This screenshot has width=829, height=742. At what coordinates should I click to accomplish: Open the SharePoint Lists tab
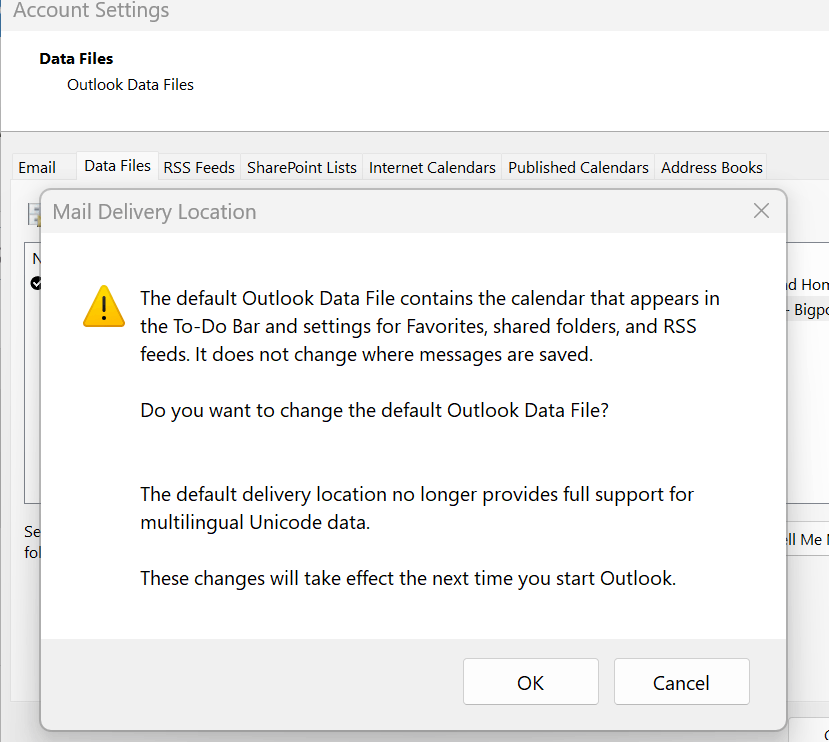tap(301, 168)
